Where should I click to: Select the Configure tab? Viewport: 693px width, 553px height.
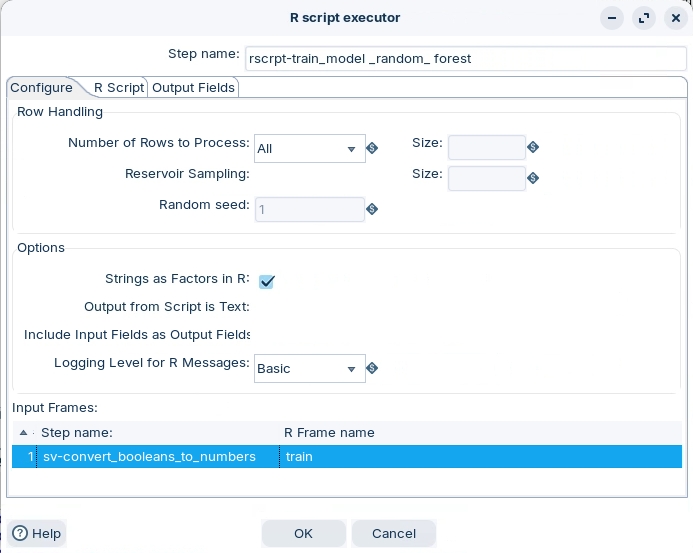pos(41,88)
